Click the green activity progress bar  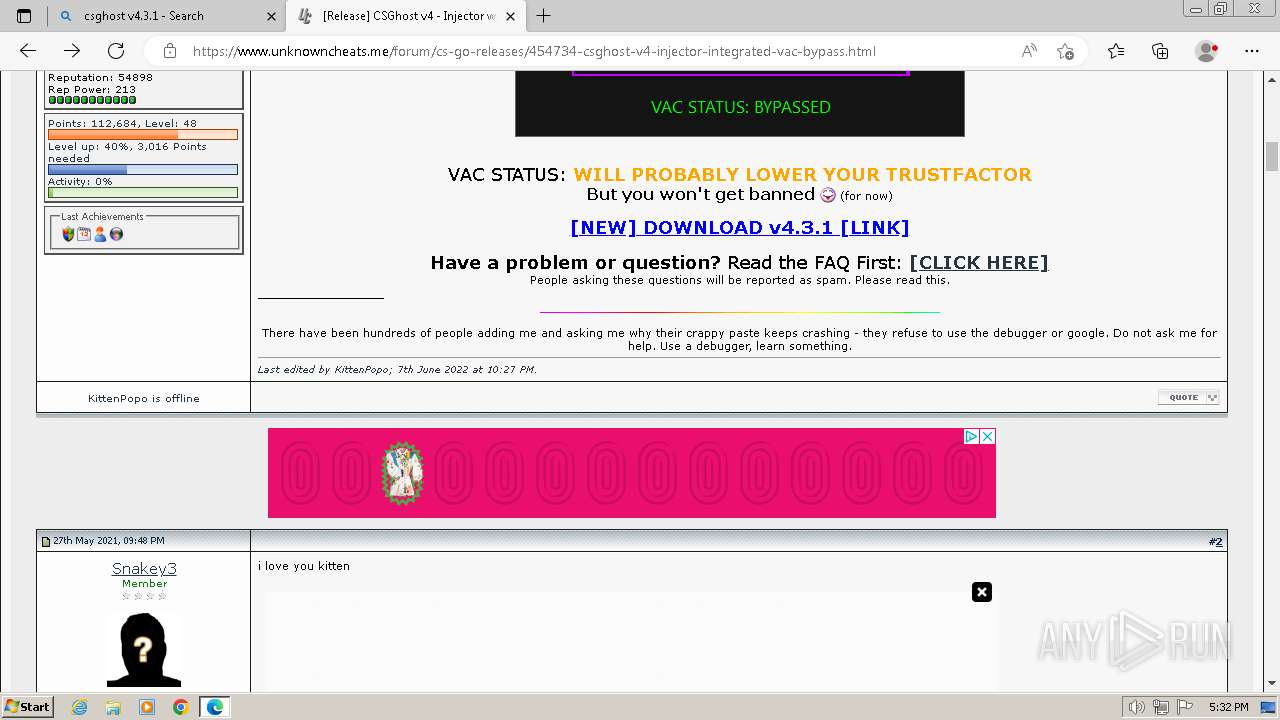(x=143, y=193)
